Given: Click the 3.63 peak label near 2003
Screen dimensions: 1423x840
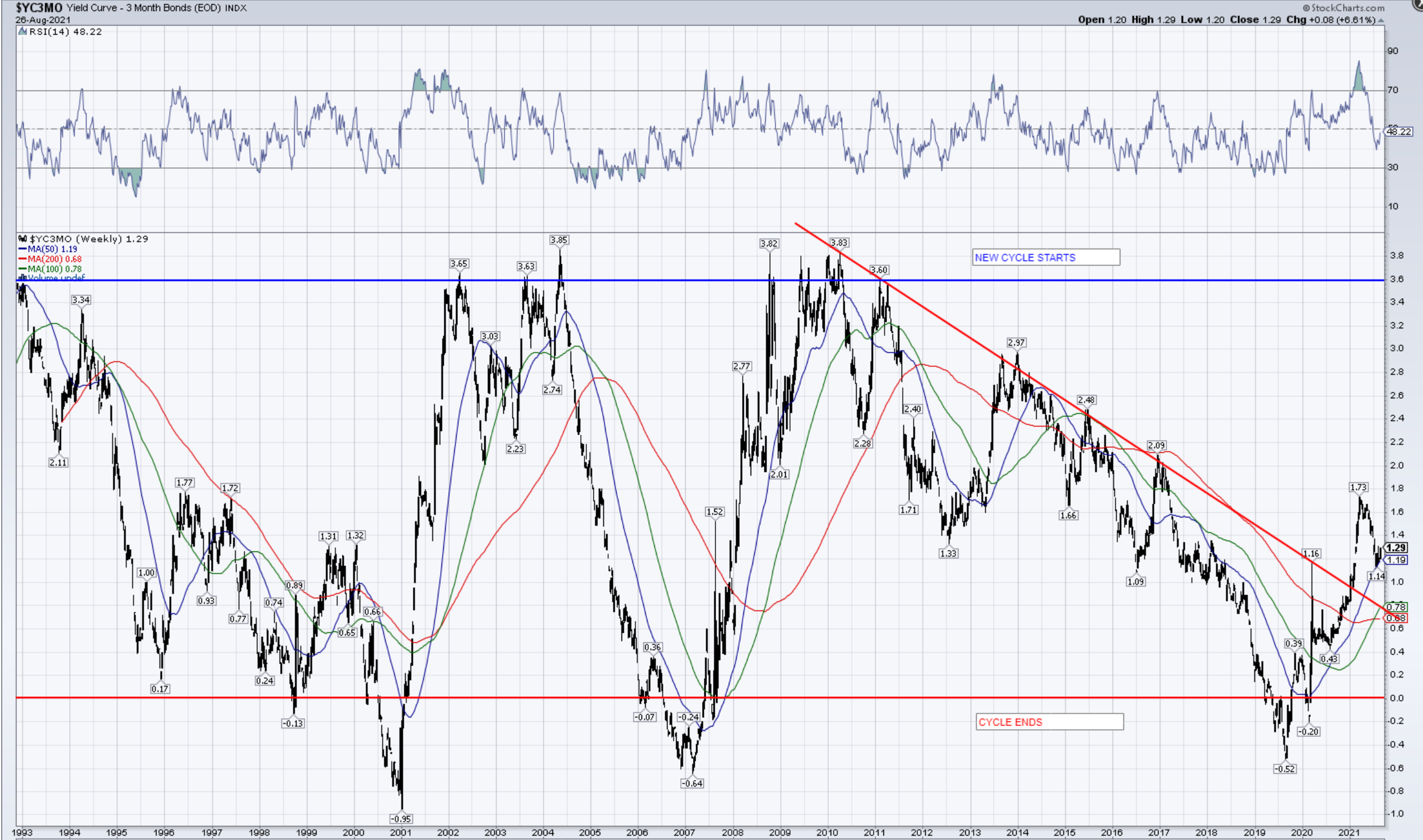Looking at the screenshot, I should pyautogui.click(x=526, y=266).
